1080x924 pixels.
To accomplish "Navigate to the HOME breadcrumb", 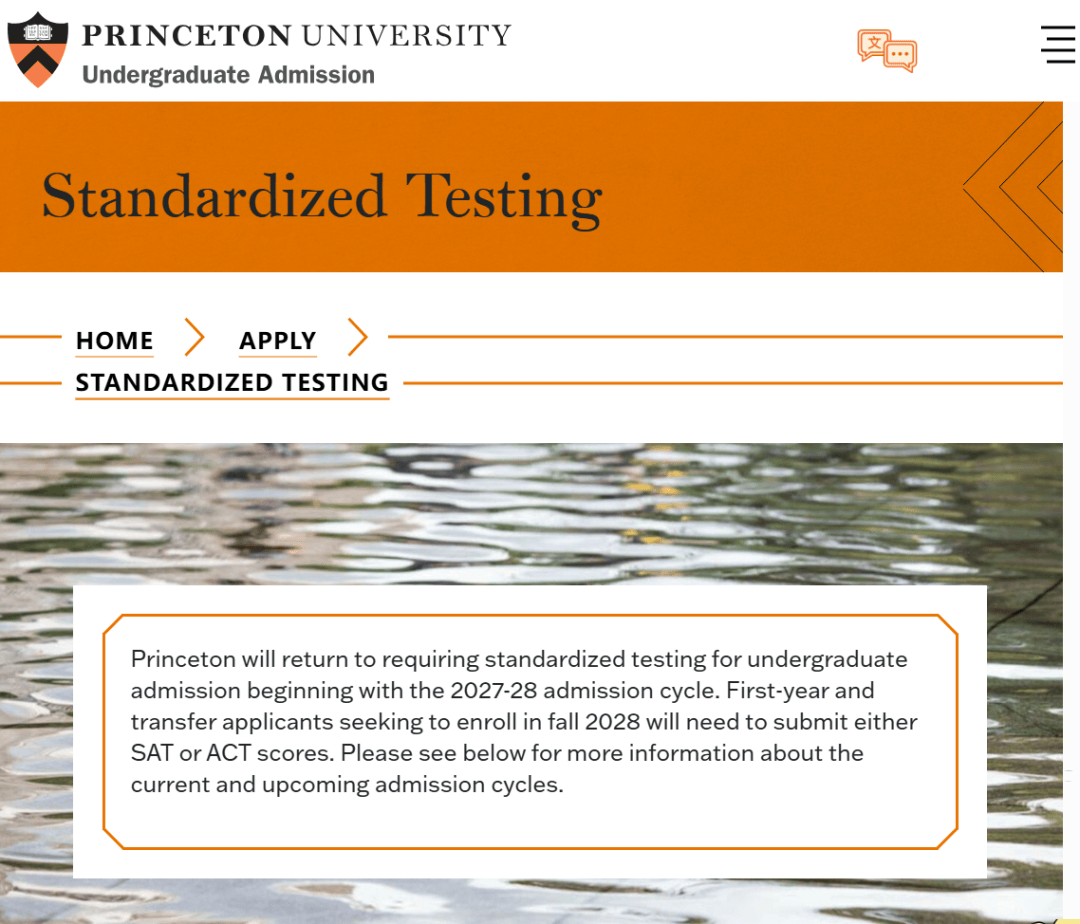I will click(x=114, y=340).
